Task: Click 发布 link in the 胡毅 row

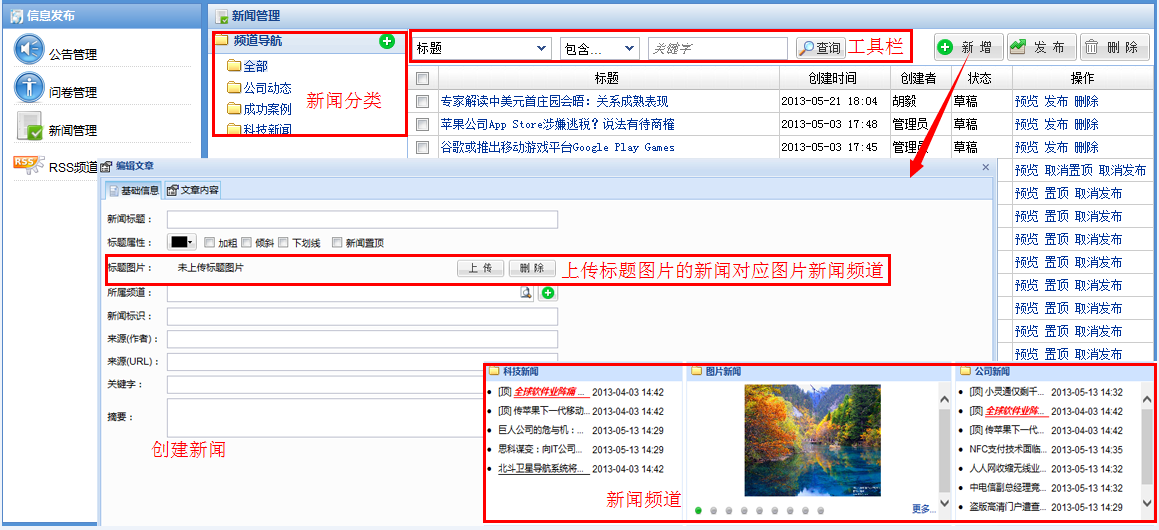Action: click(1056, 101)
